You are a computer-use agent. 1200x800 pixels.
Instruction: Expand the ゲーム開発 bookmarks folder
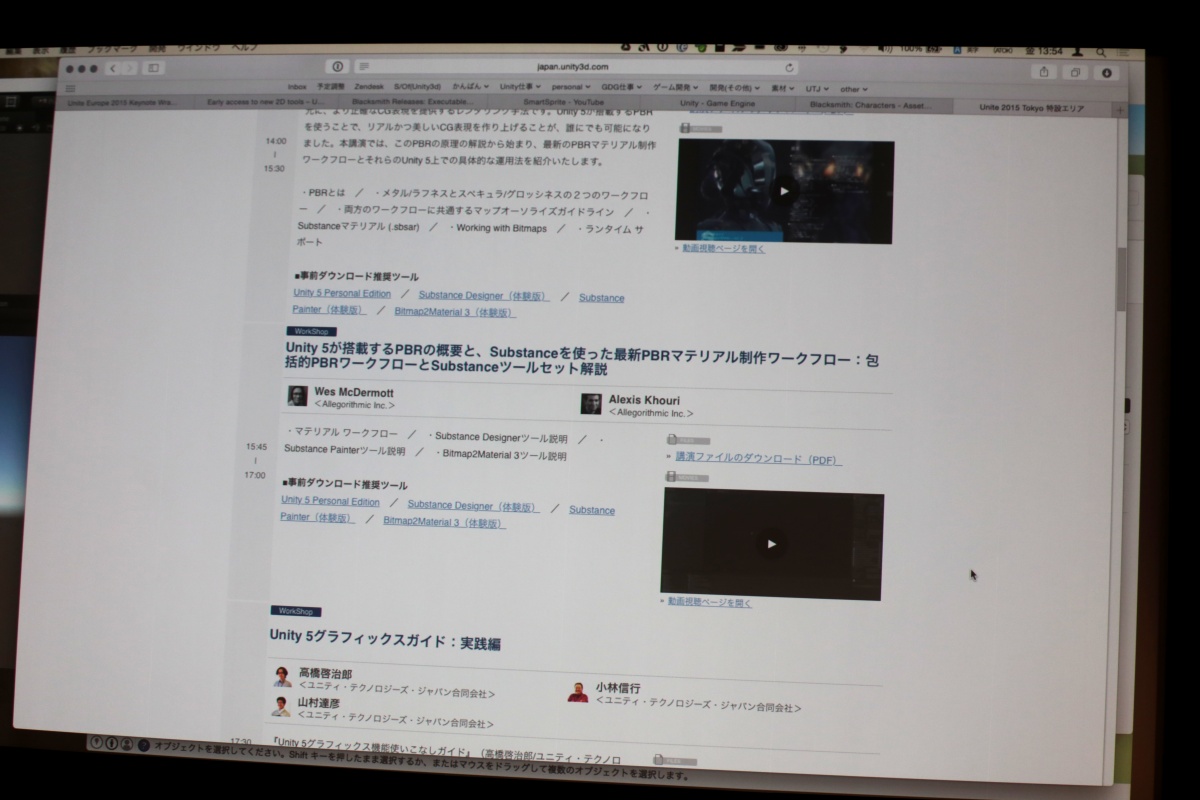coord(677,88)
